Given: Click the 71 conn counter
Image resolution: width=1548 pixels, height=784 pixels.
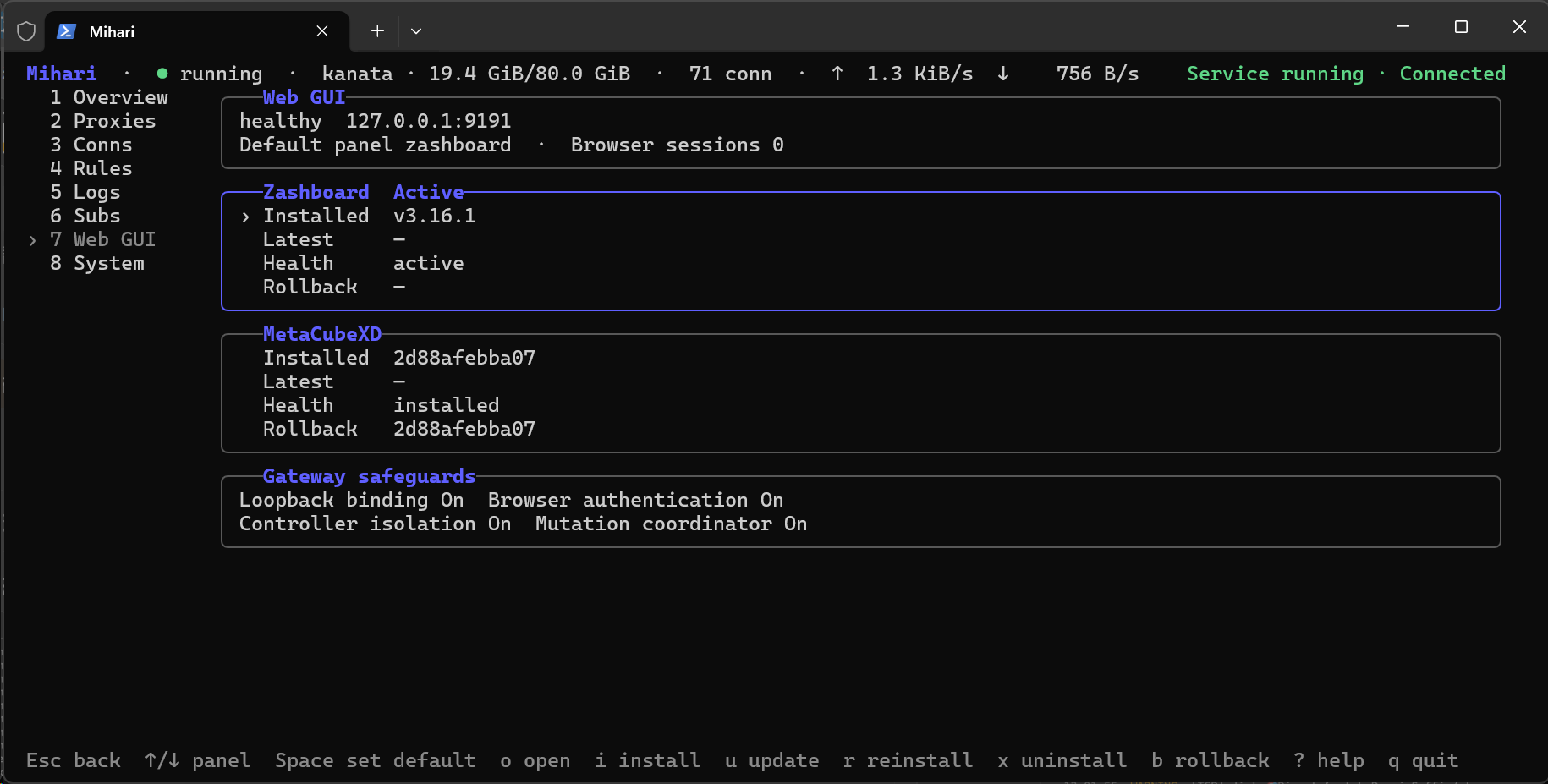Looking at the screenshot, I should tap(731, 74).
